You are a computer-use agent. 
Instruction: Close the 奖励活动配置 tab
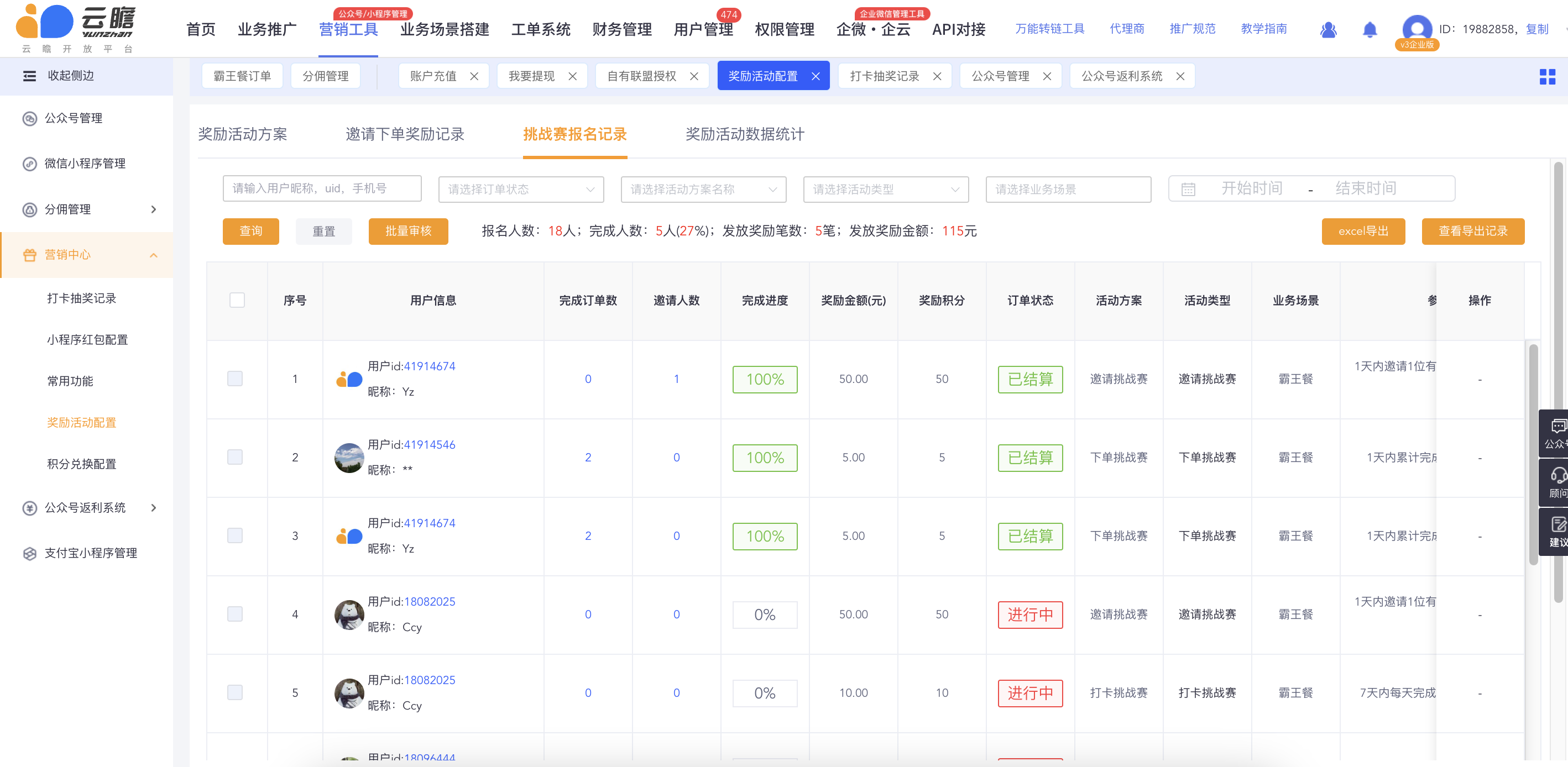[x=816, y=77]
